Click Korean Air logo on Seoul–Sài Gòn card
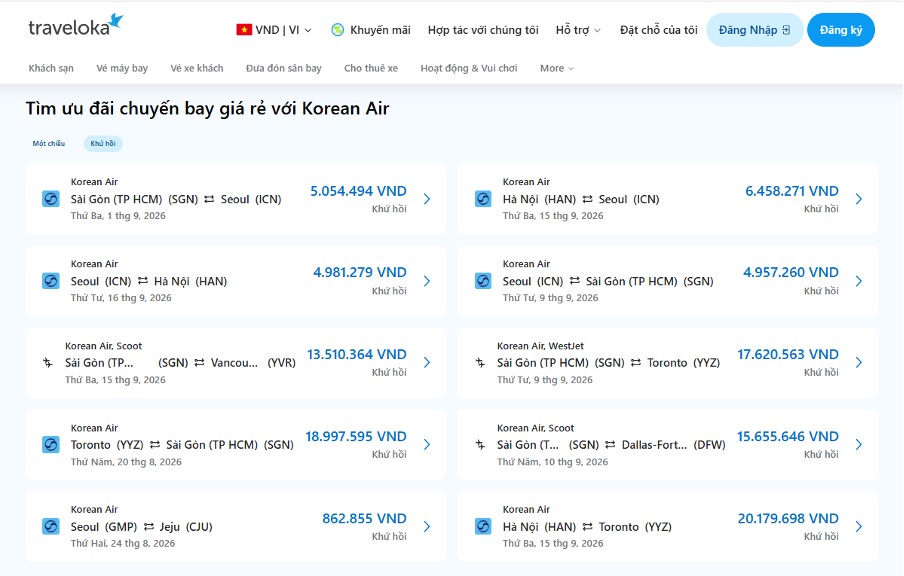 point(483,281)
